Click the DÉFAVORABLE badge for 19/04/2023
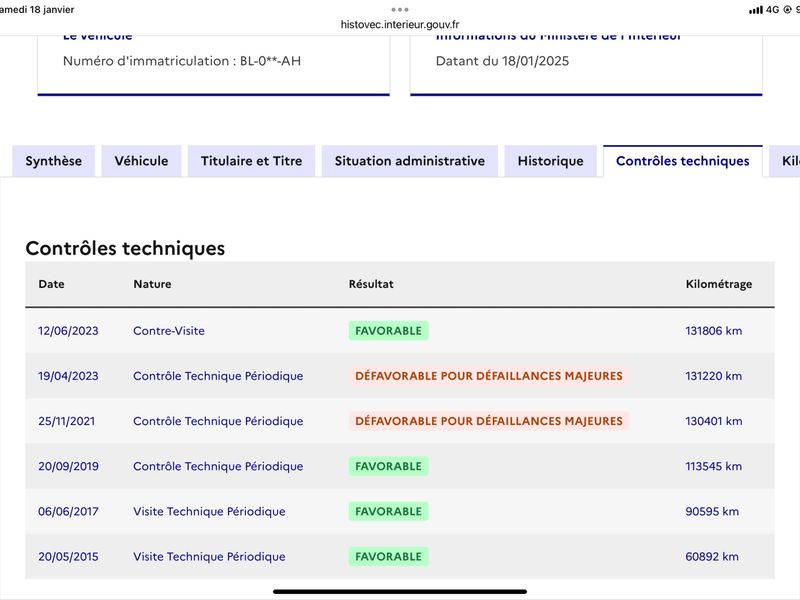Viewport: 800px width, 600px height. [x=489, y=376]
